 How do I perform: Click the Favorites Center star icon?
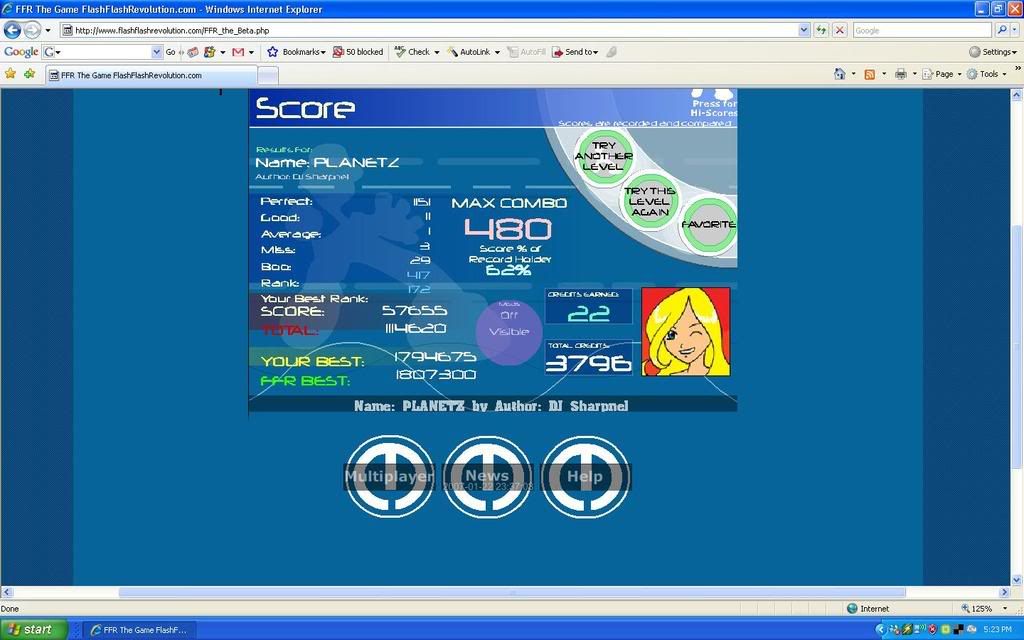click(10, 74)
